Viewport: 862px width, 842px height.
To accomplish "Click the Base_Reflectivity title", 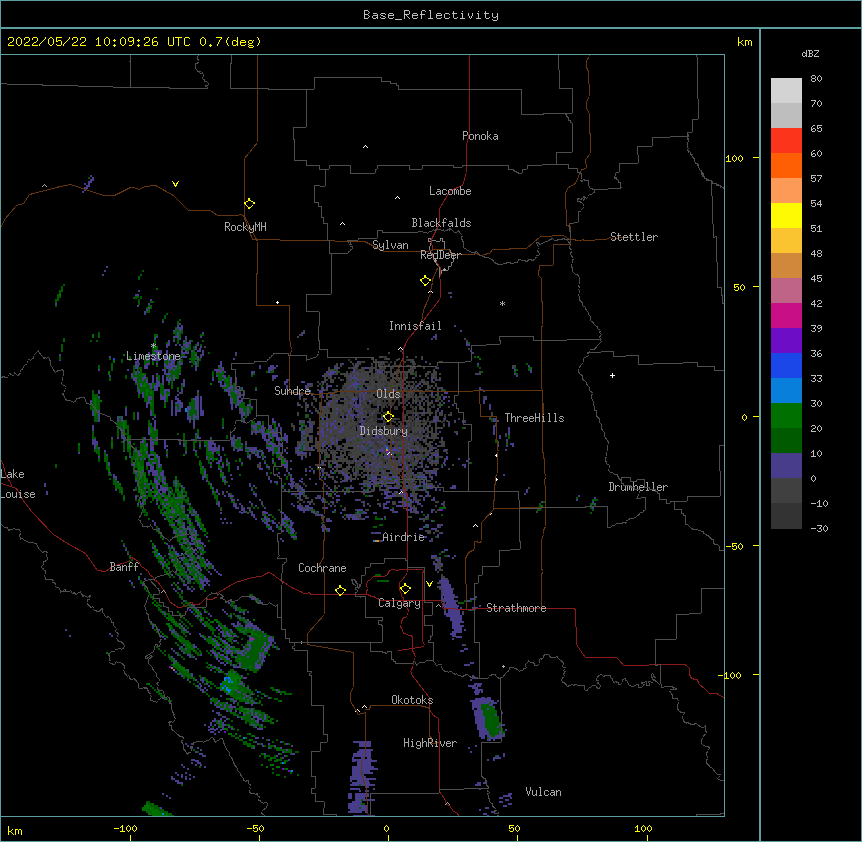I will pyautogui.click(x=431, y=15).
